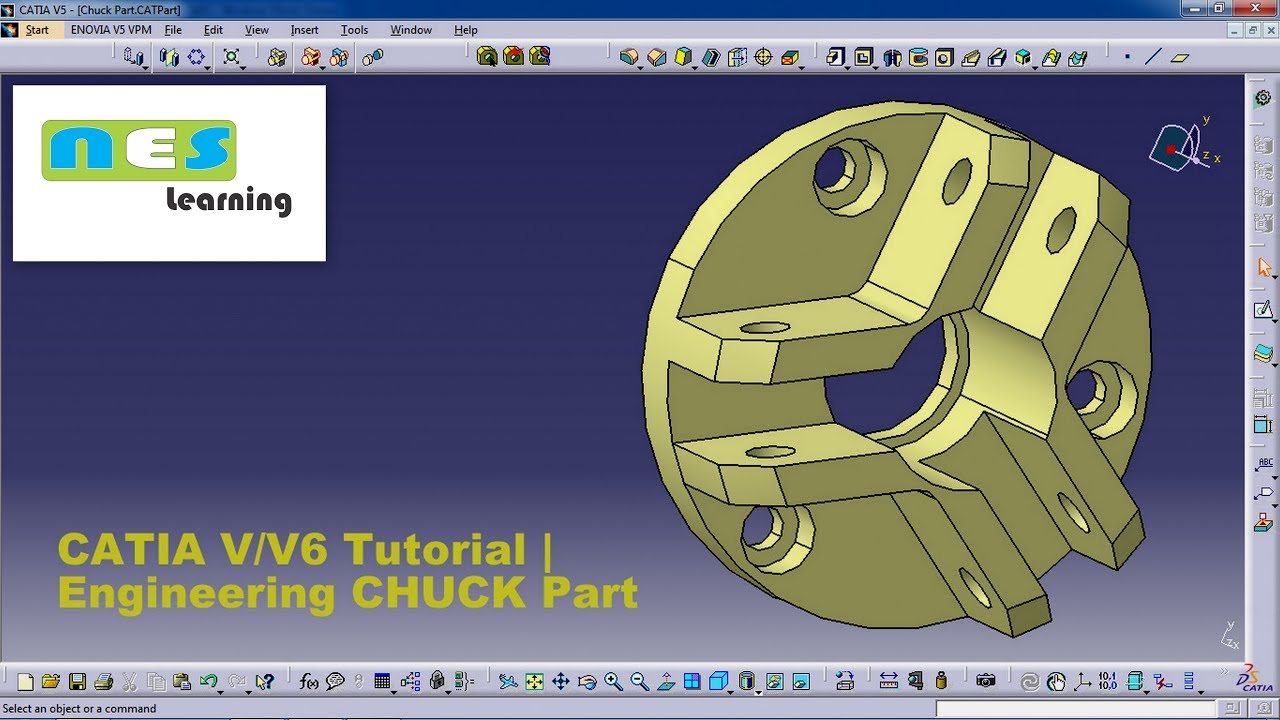Image resolution: width=1280 pixels, height=720 pixels.
Task: Zoom In with the magnifier plus
Action: [613, 682]
